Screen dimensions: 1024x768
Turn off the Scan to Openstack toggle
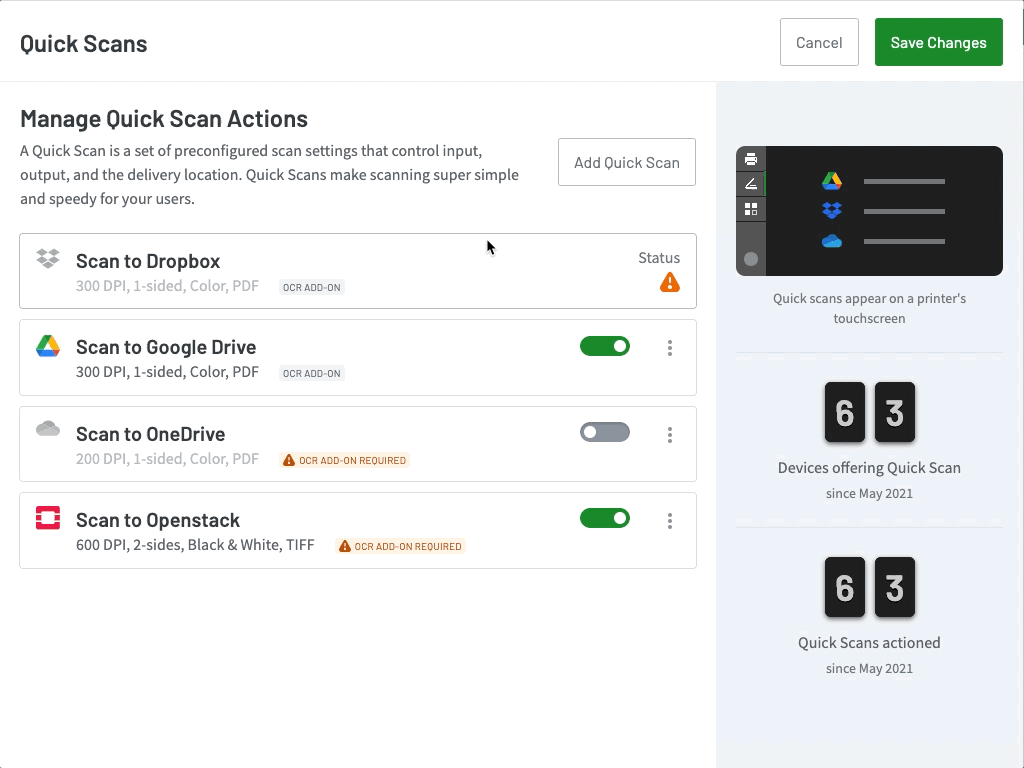point(605,518)
